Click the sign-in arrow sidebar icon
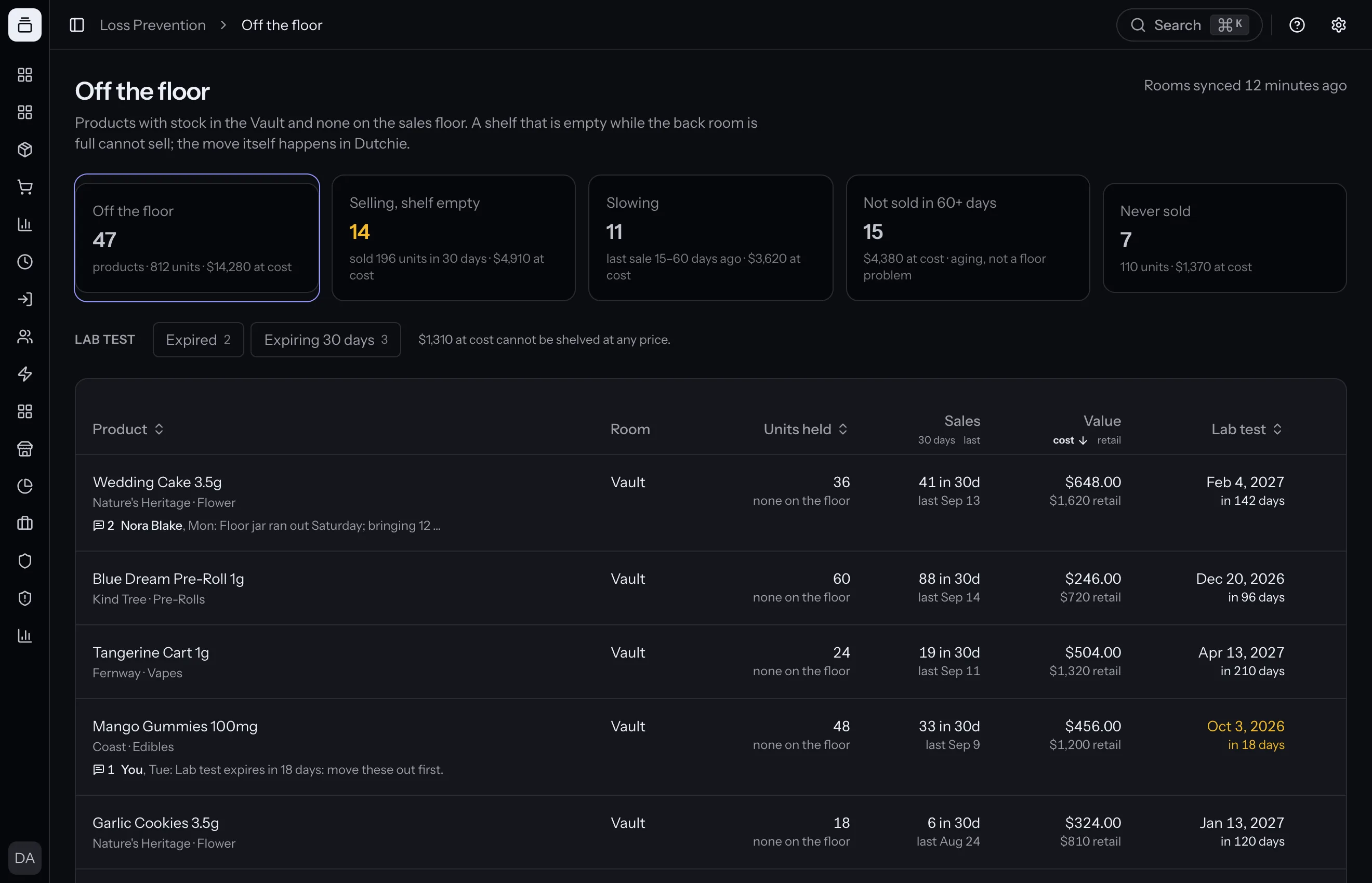 24,299
